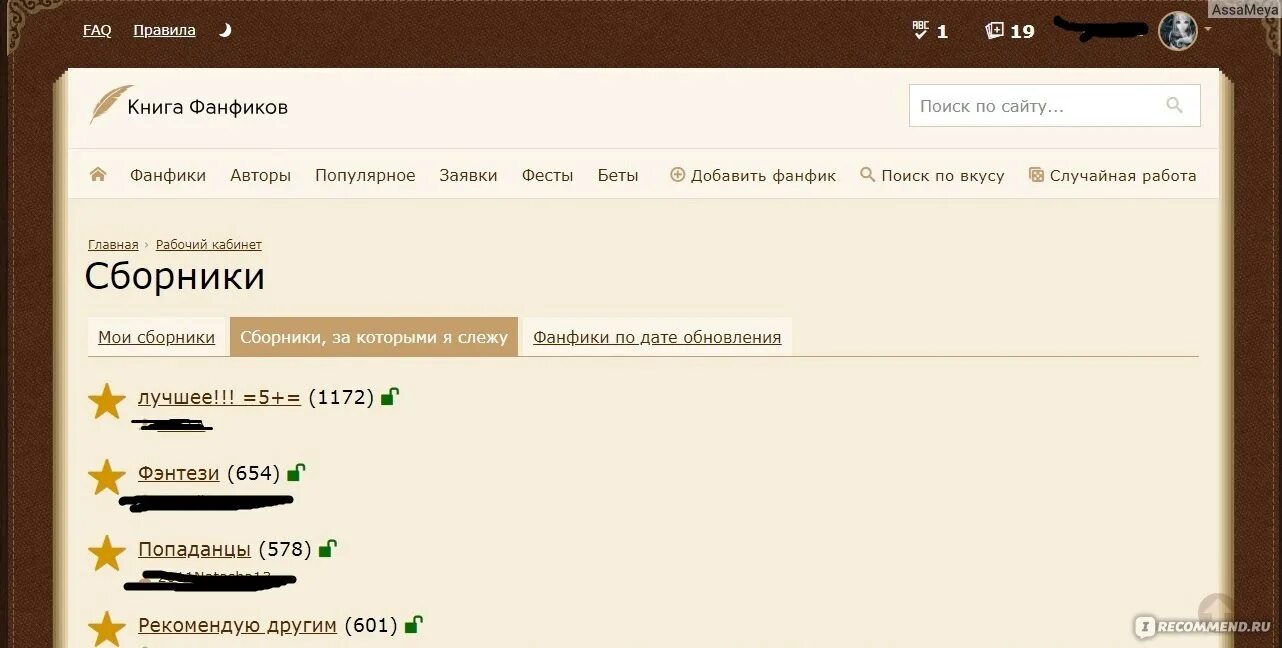Go to home via the house icon
The image size is (1282, 648).
(98, 174)
